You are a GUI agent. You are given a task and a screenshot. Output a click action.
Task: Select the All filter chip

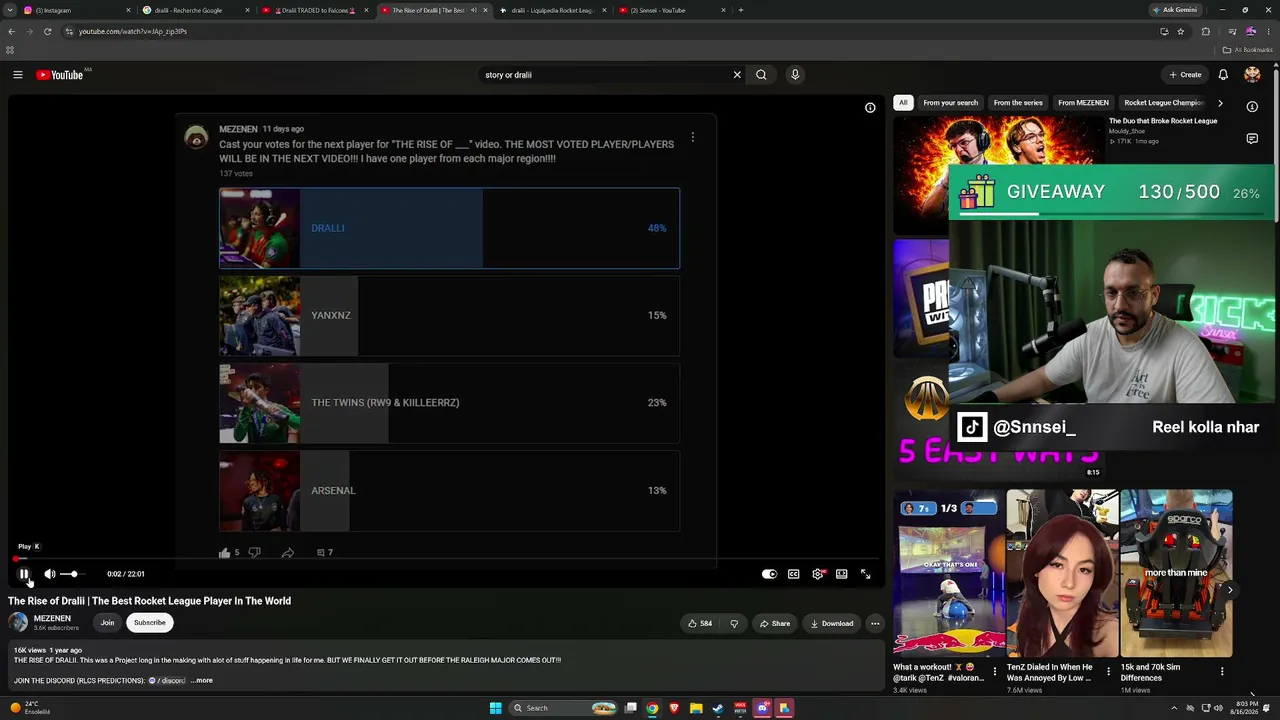tap(903, 103)
